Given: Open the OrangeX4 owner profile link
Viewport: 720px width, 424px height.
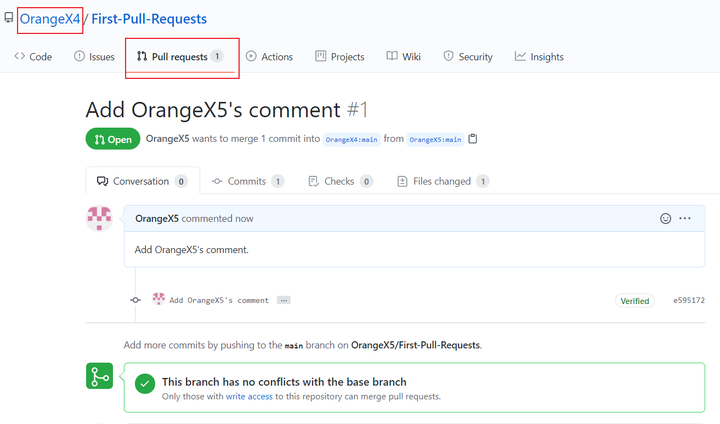Looking at the screenshot, I should coord(50,19).
